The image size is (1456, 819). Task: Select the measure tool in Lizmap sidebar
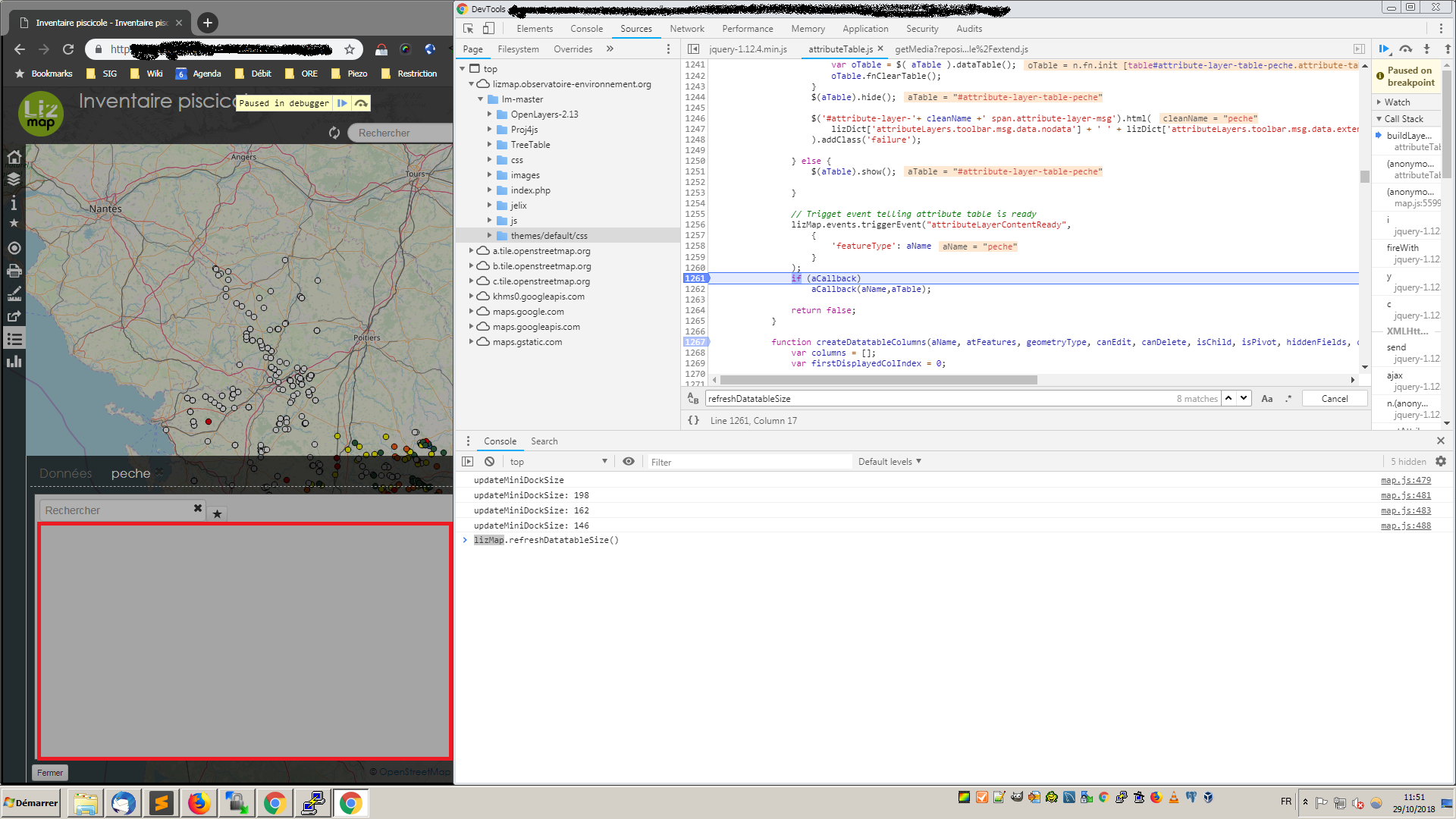(x=14, y=293)
